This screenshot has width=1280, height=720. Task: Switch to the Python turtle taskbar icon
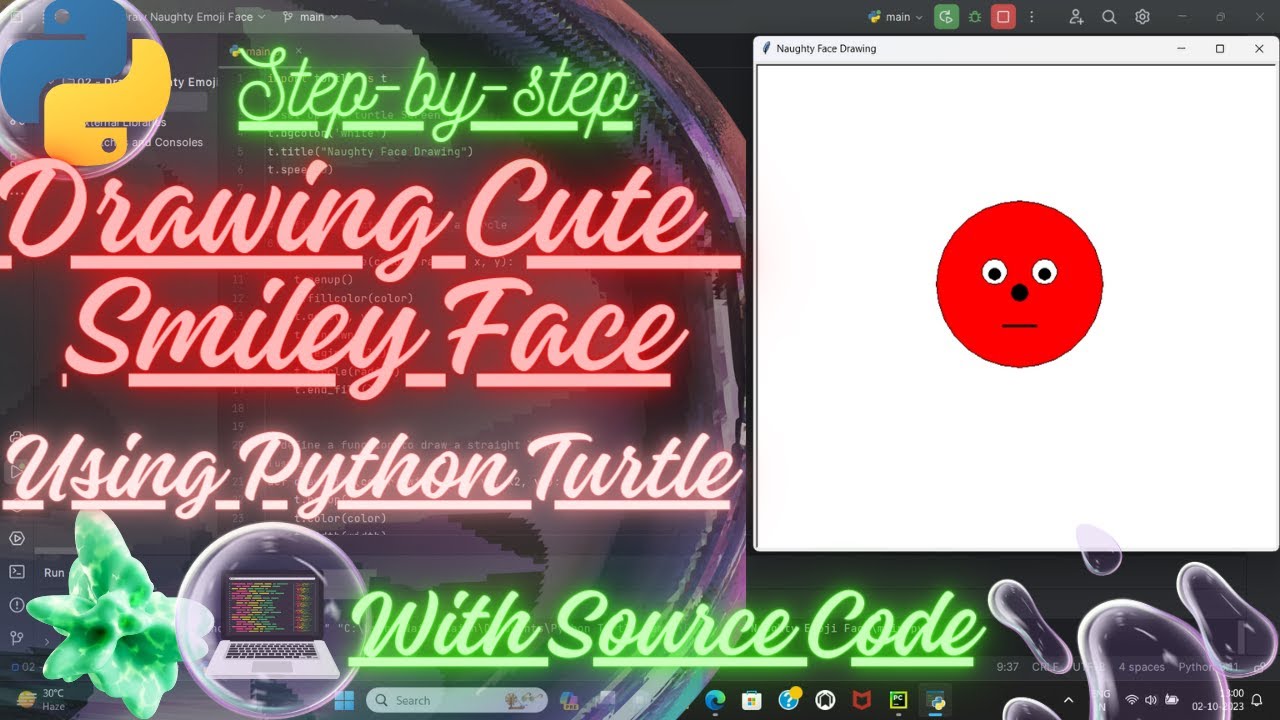[936, 700]
